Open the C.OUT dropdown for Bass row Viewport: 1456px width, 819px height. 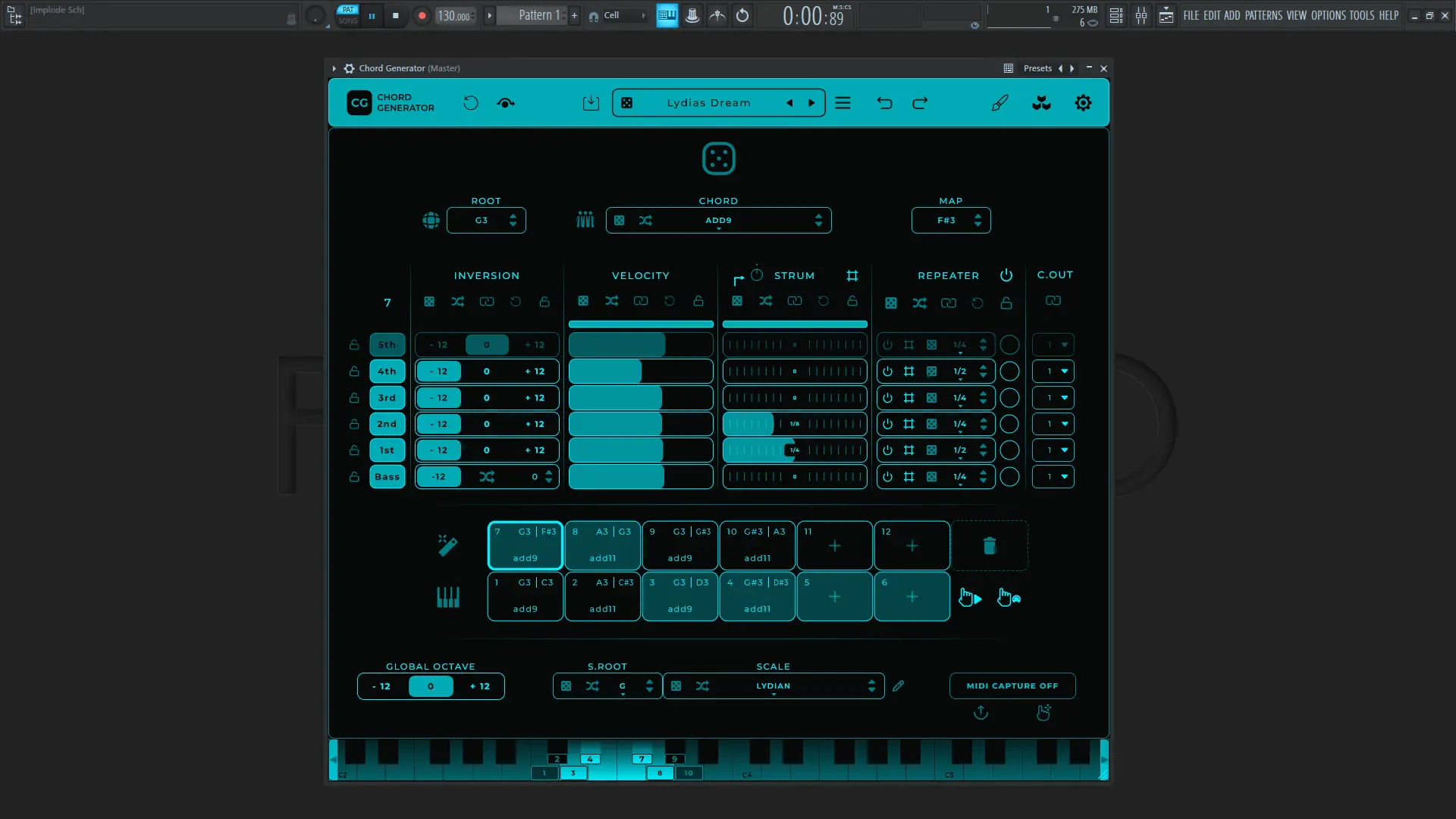pos(1053,477)
